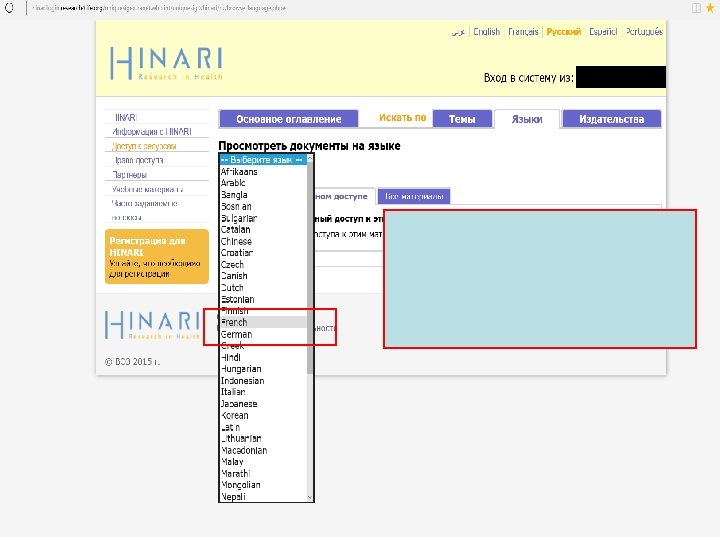Open the Языки tab
Screen dimensions: 720x540
coord(527,119)
